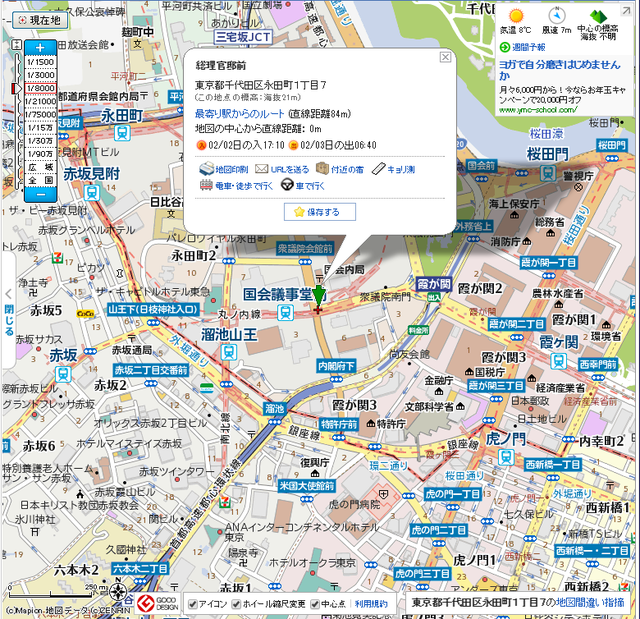Toggle the ホイール縮尺変更 checkbox
Screen dimensions: 640x619
236,603
